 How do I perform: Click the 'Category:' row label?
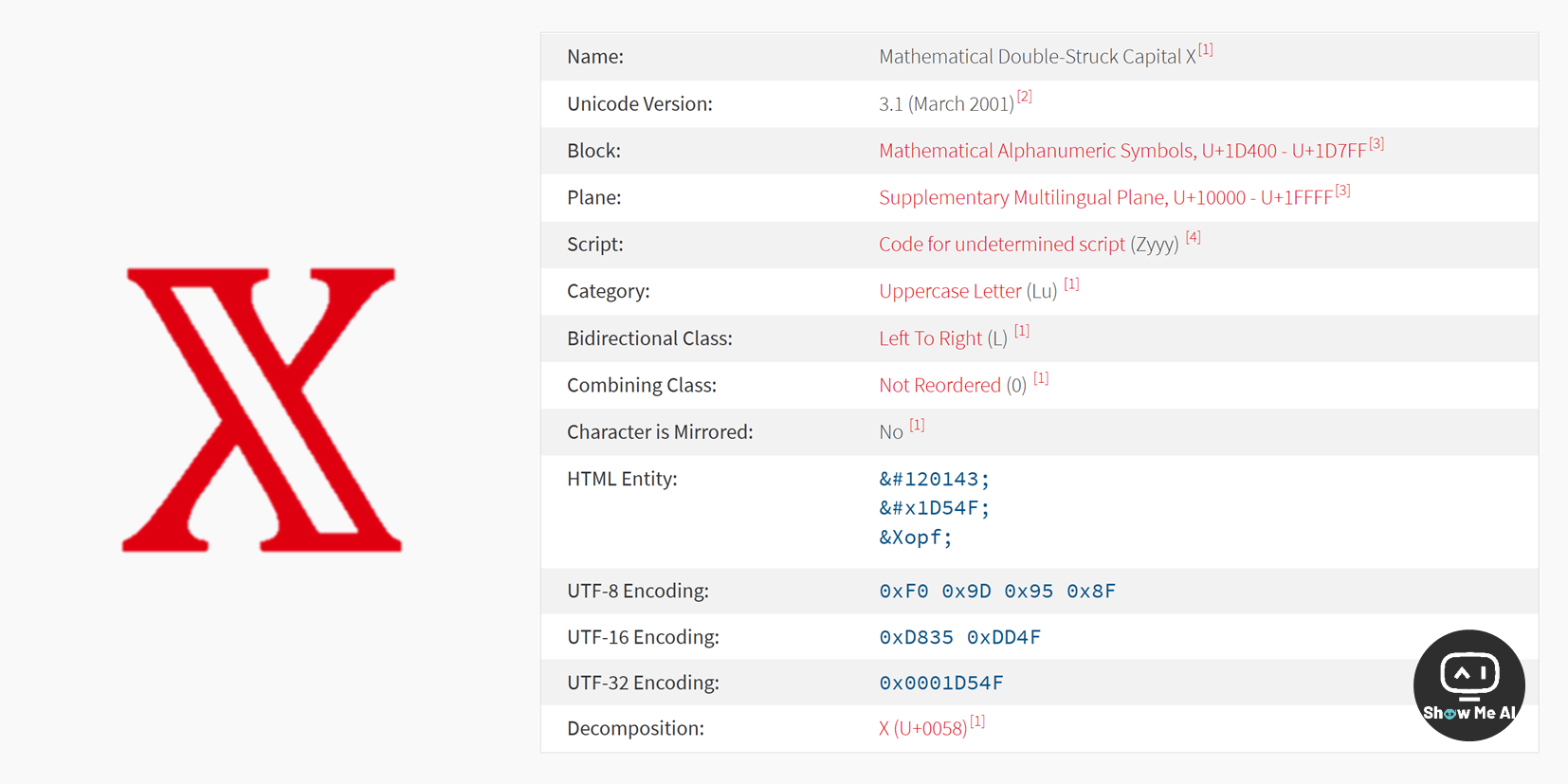(609, 291)
